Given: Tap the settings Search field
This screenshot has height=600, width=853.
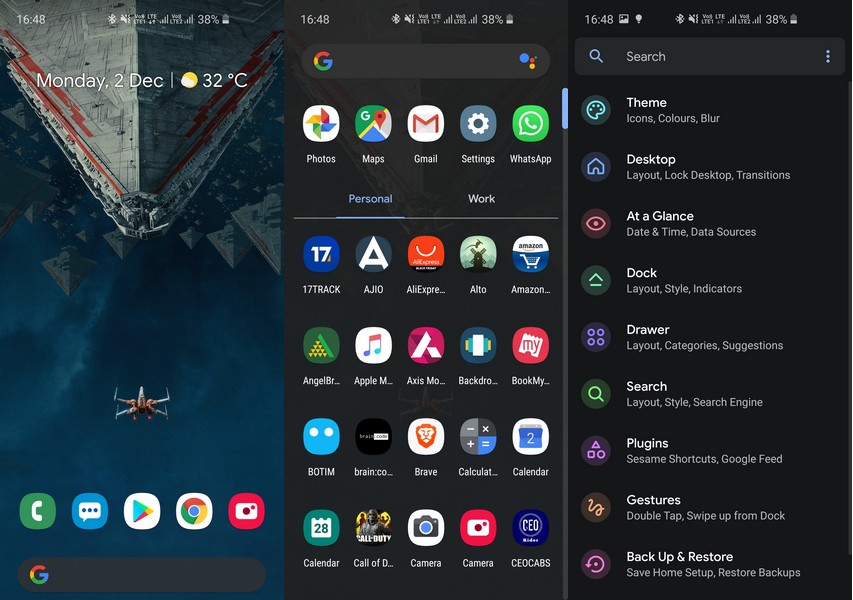Looking at the screenshot, I should pos(710,56).
